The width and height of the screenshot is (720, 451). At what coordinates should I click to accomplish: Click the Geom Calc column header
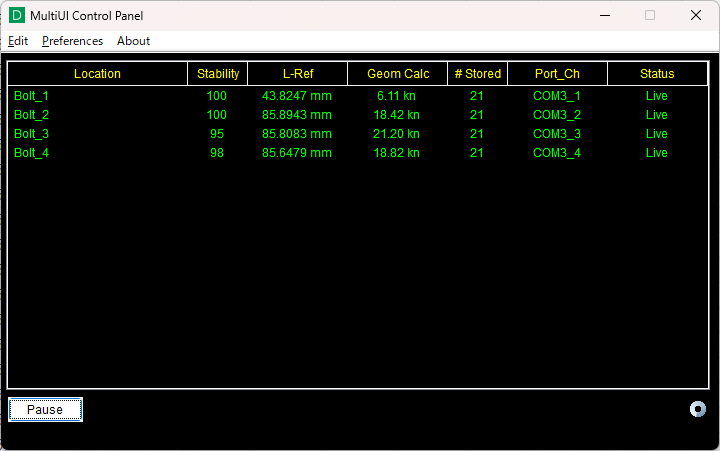pyautogui.click(x=397, y=74)
